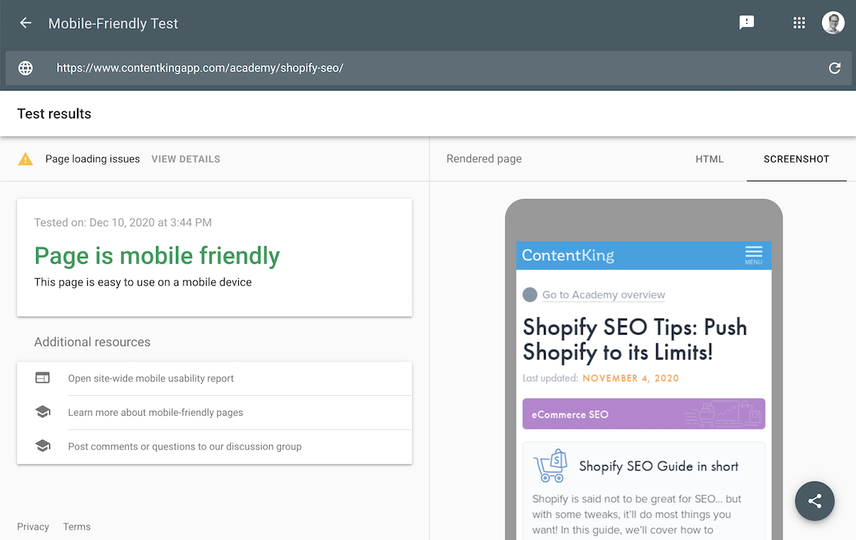Image resolution: width=856 pixels, height=540 pixels.
Task: Click graduation cap icon beside Learn more
Action: [x=43, y=412]
